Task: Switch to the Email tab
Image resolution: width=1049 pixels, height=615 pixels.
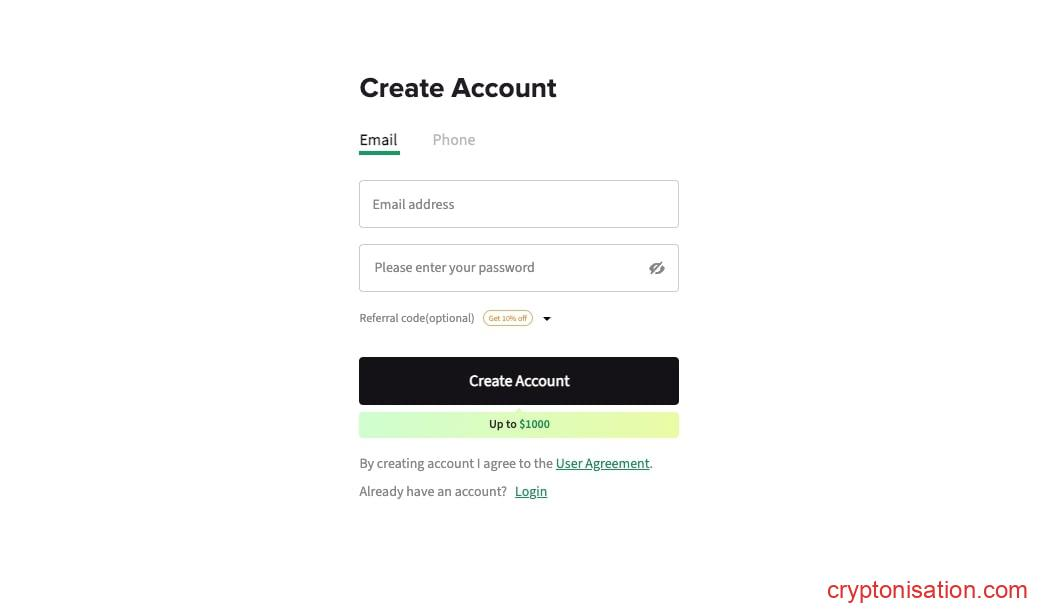Action: click(x=378, y=140)
